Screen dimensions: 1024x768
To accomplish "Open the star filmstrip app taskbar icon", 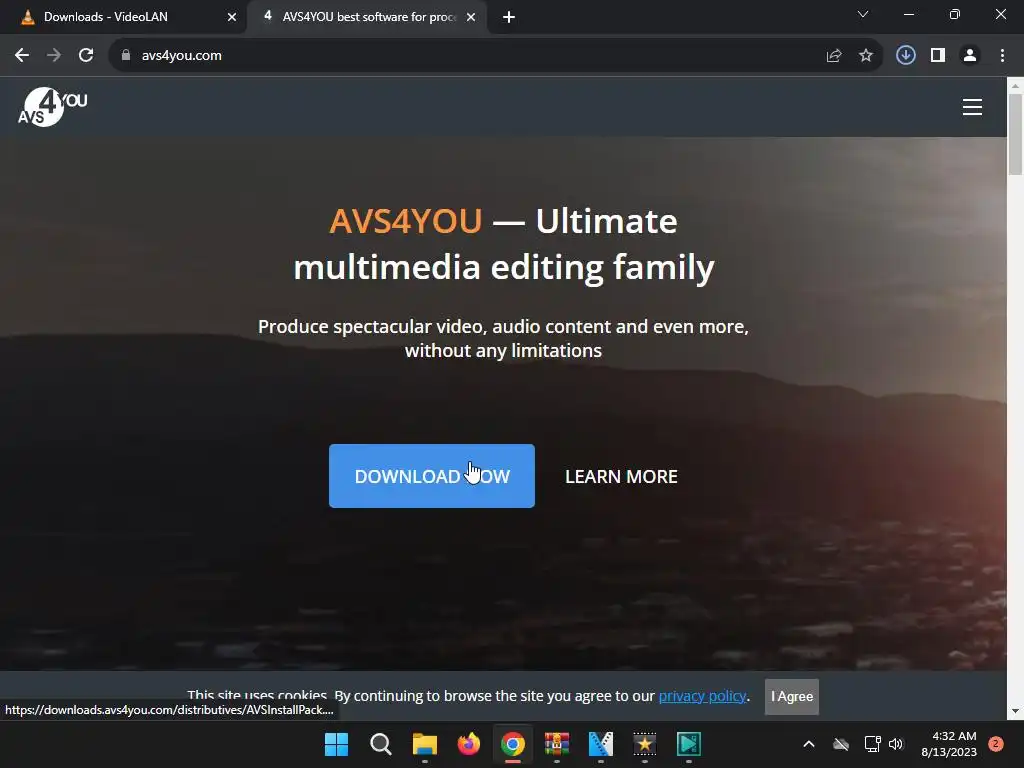I will tap(645, 744).
